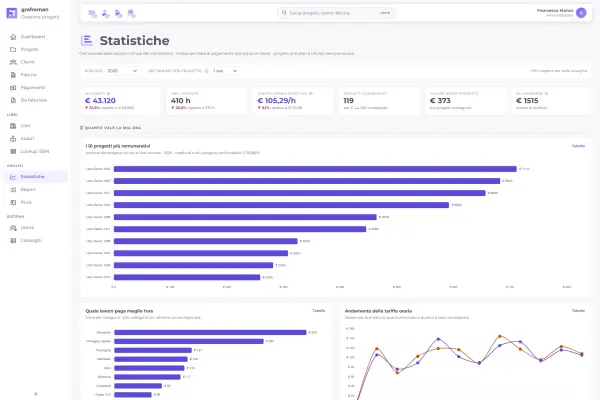Image resolution: width=600 pixels, height=400 pixels.
Task: Open Tabella for Quale lavoro paga meglio
Action: (x=319, y=311)
